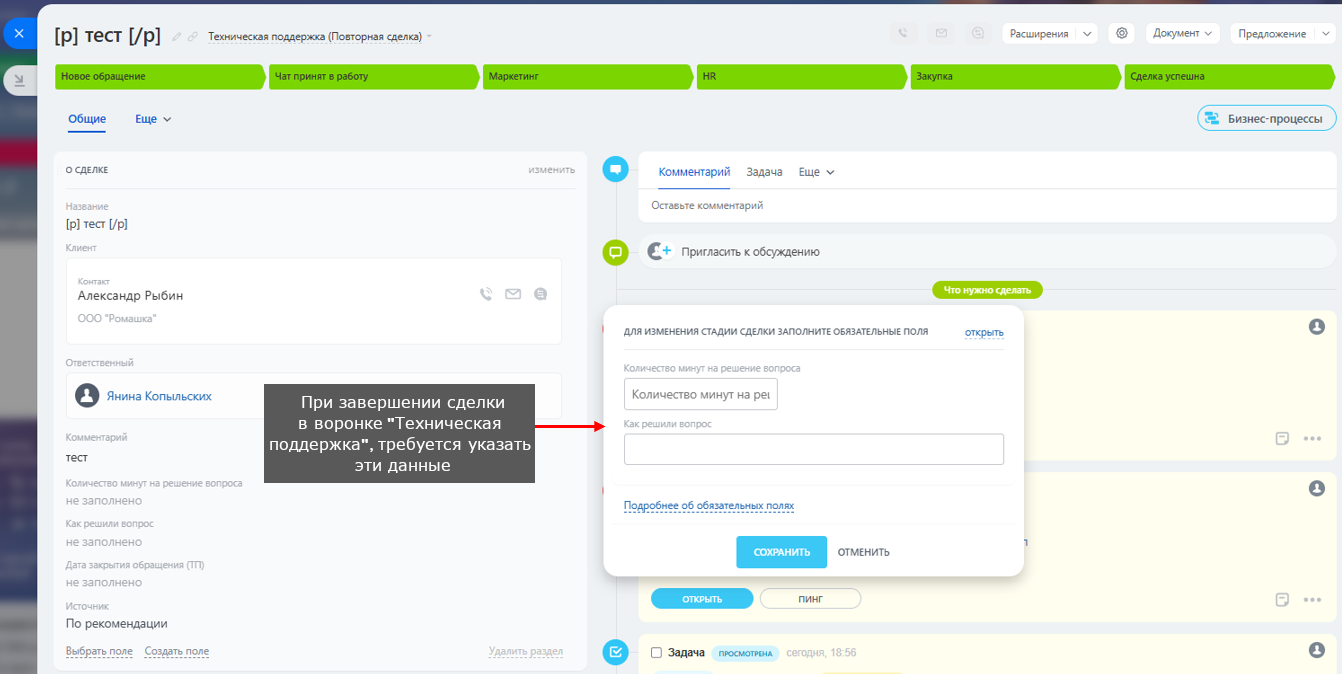Click the Пинг button
This screenshot has width=1342, height=674.
coord(810,599)
